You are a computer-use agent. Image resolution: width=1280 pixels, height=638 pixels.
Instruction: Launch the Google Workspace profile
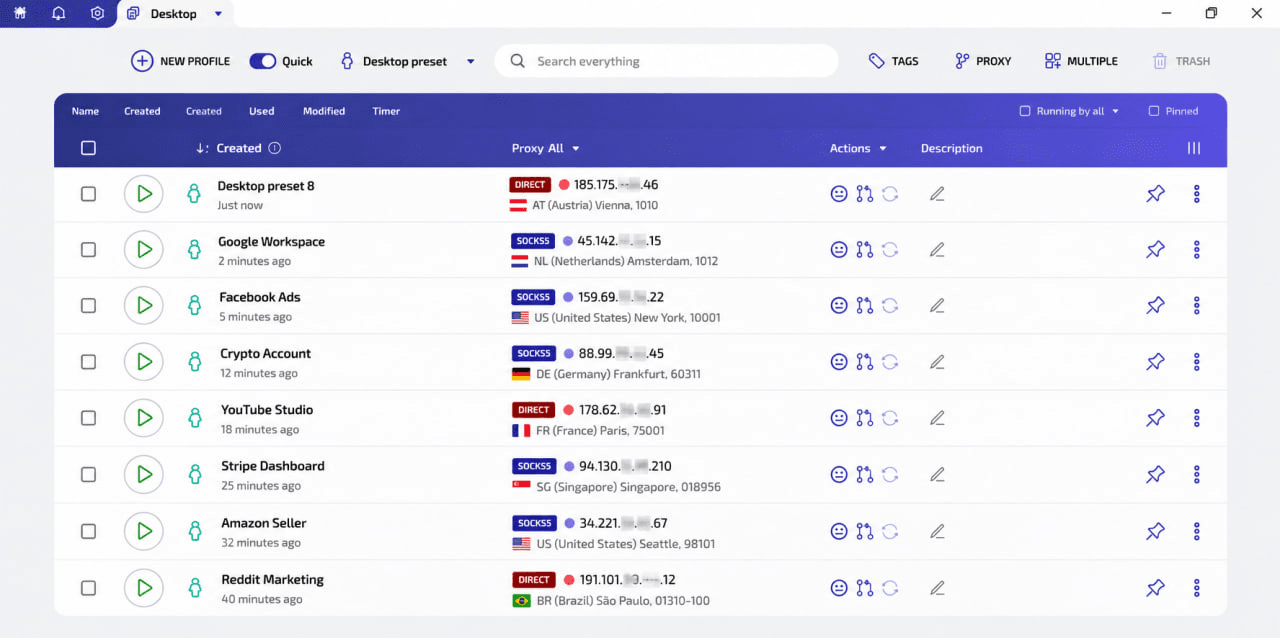144,250
